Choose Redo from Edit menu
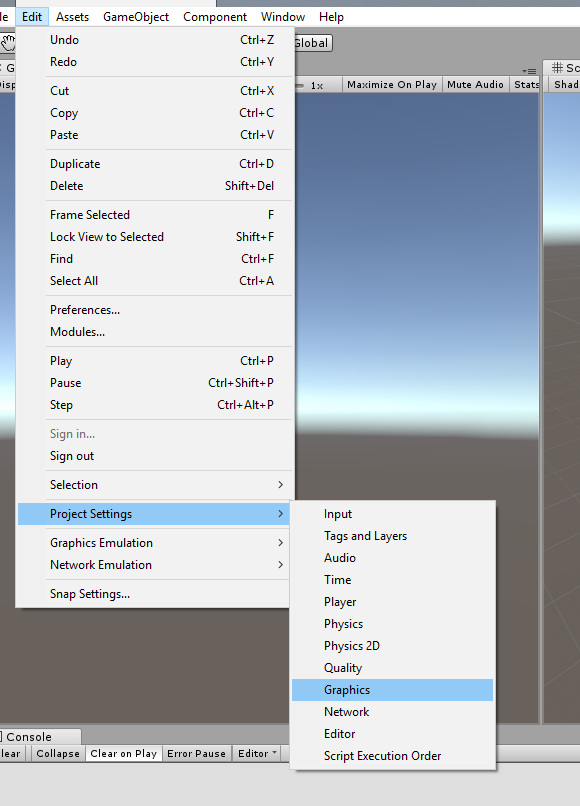The width and height of the screenshot is (580, 806). (x=155, y=62)
